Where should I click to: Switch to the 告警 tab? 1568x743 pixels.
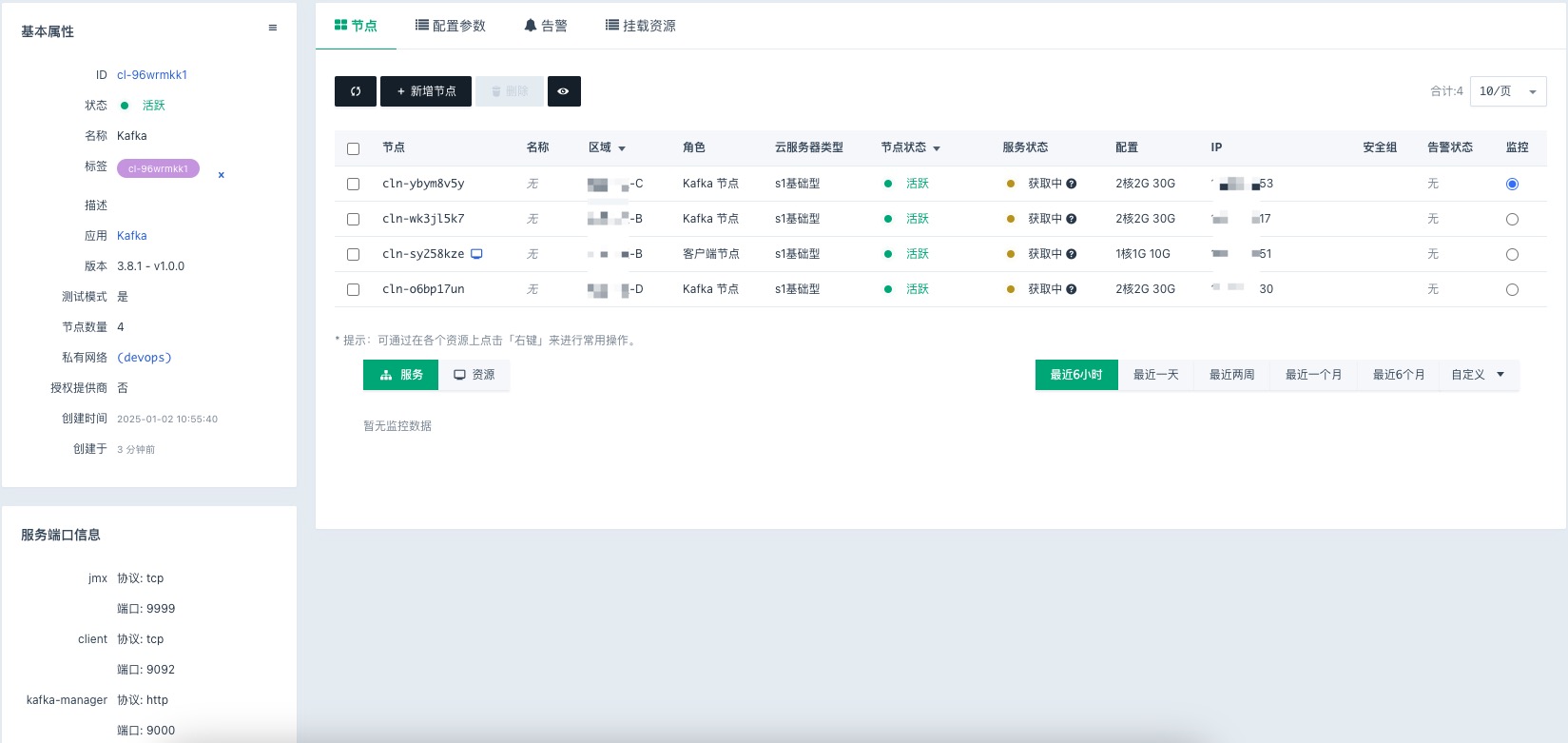[546, 26]
